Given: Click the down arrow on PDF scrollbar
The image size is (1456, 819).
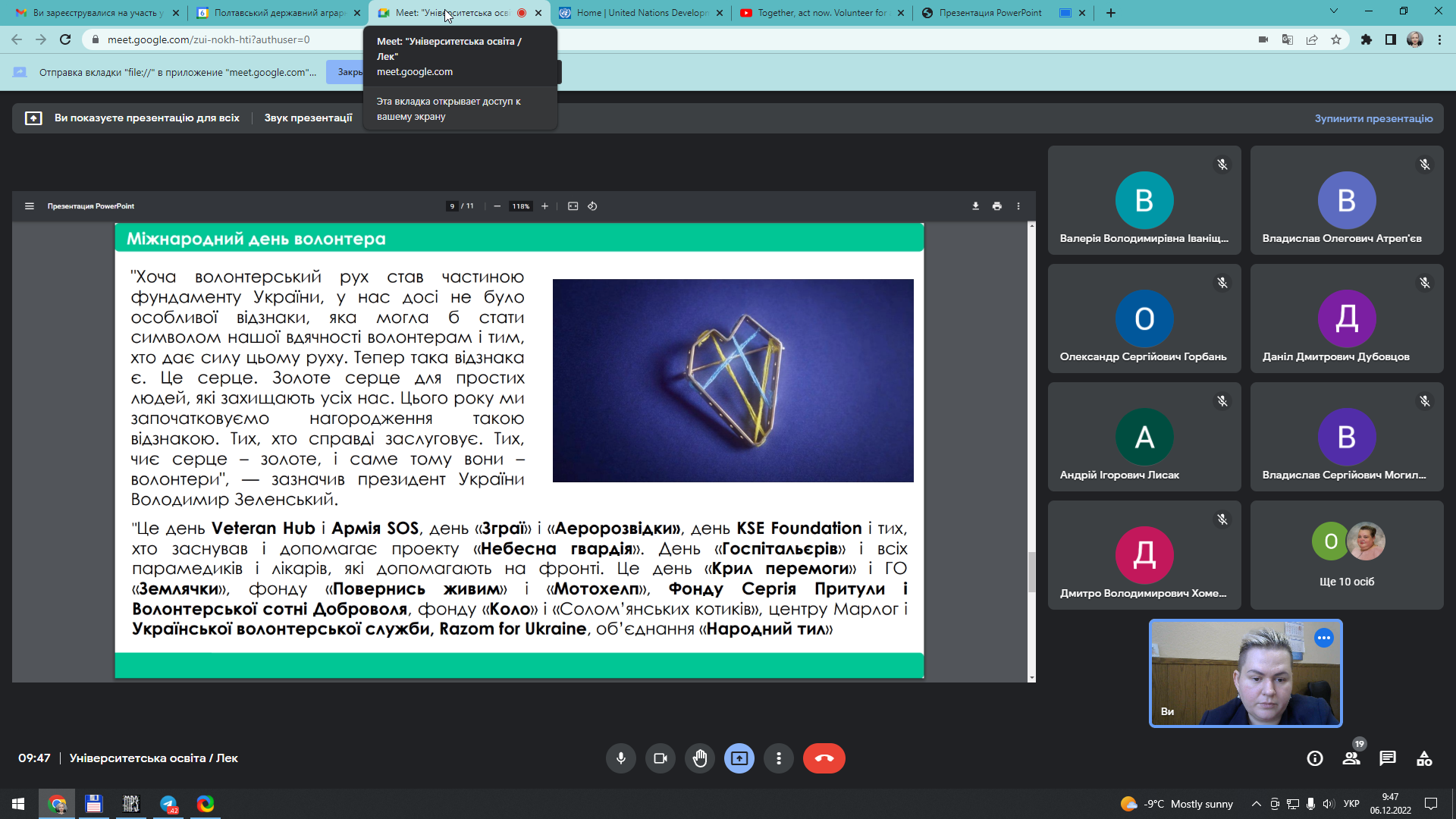Looking at the screenshot, I should pos(1031,678).
